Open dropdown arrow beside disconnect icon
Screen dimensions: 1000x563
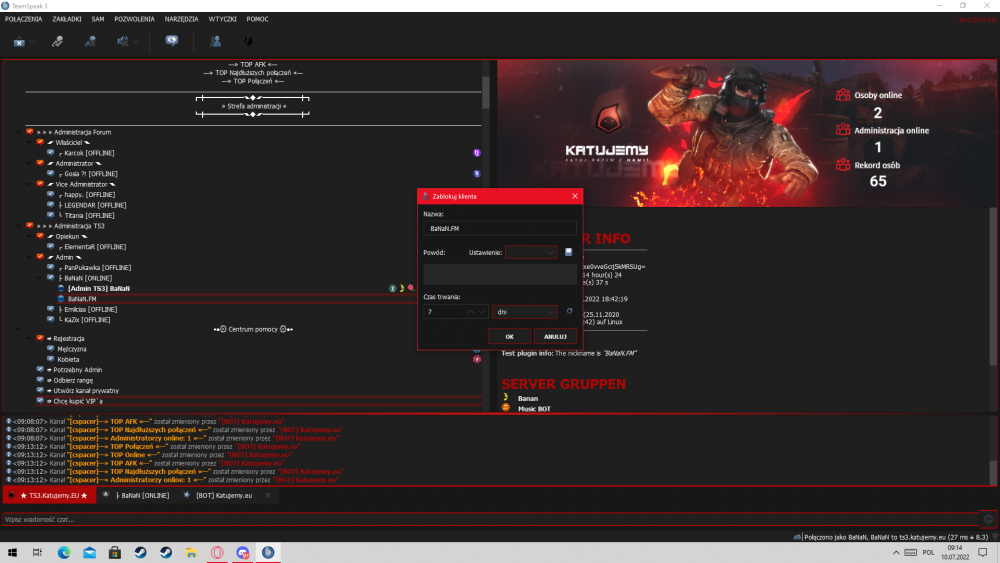coord(32,42)
